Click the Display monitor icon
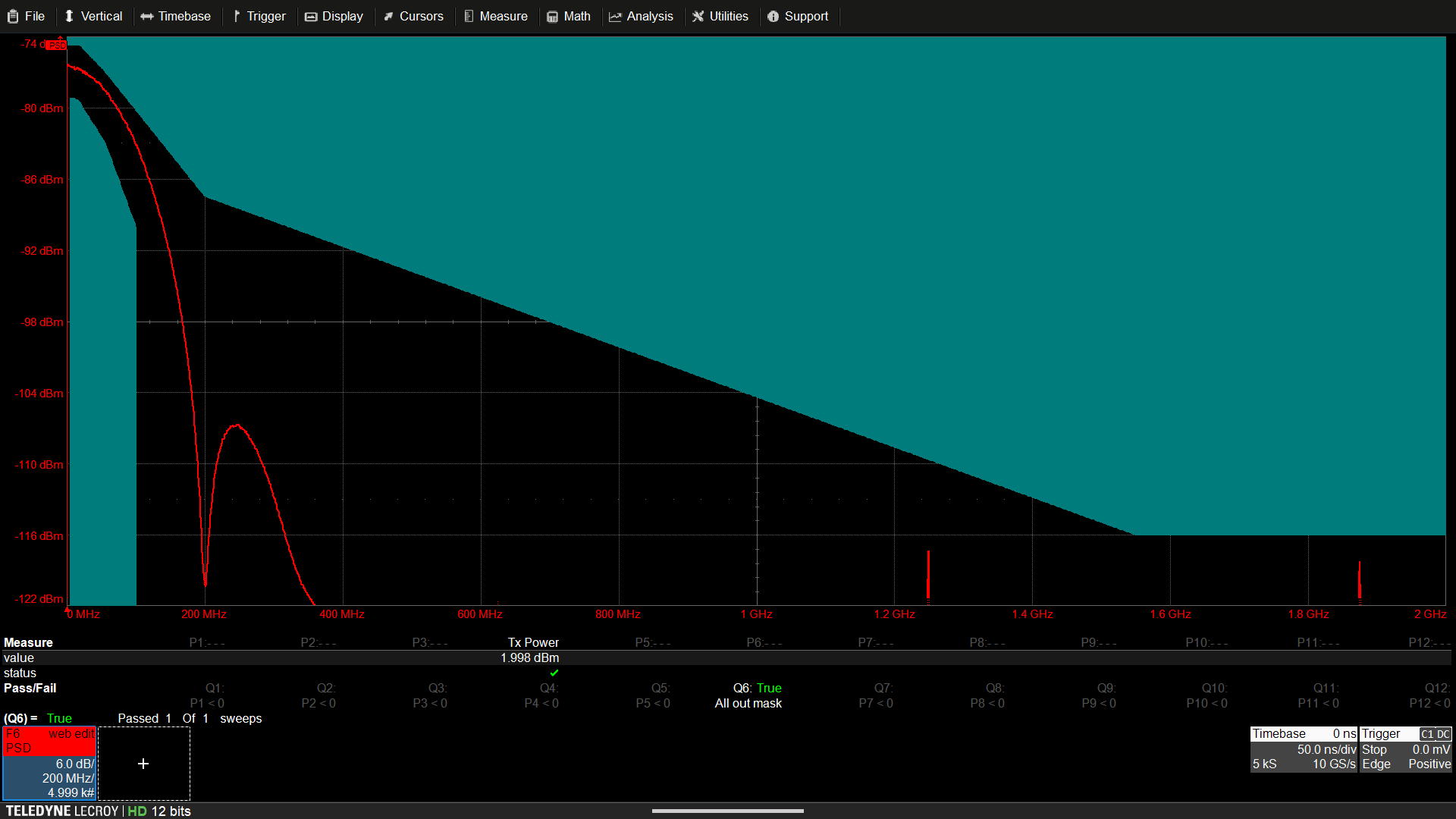Image resolution: width=1456 pixels, height=819 pixels. tap(311, 17)
